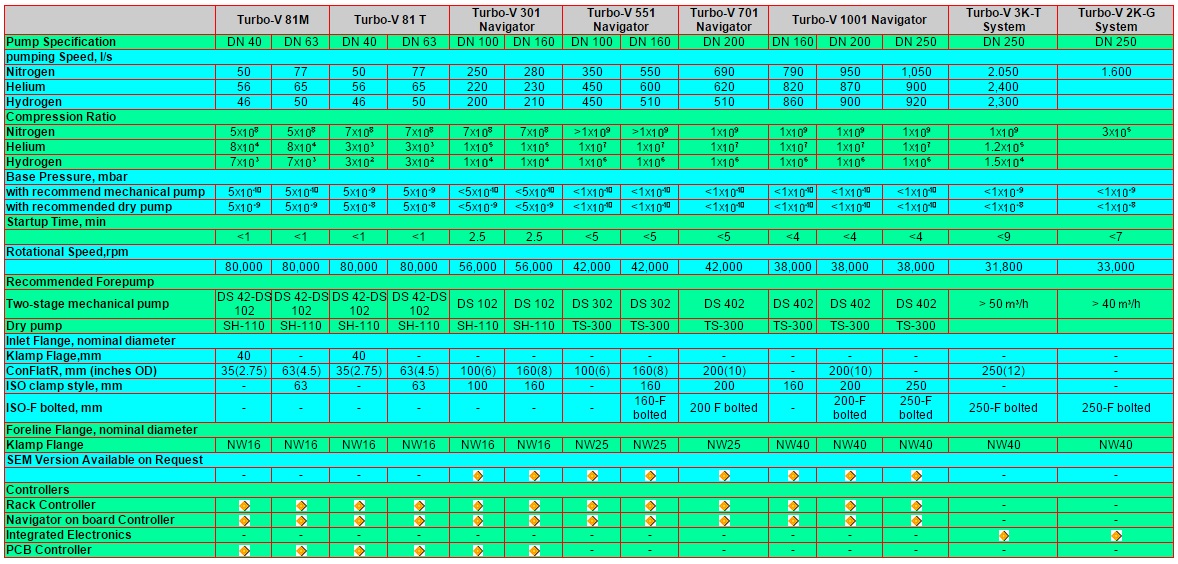Viewport: 1178px width, 564px height.
Task: Click the '> 50 m³/h' forepump cell
Action: [x=1003, y=304]
